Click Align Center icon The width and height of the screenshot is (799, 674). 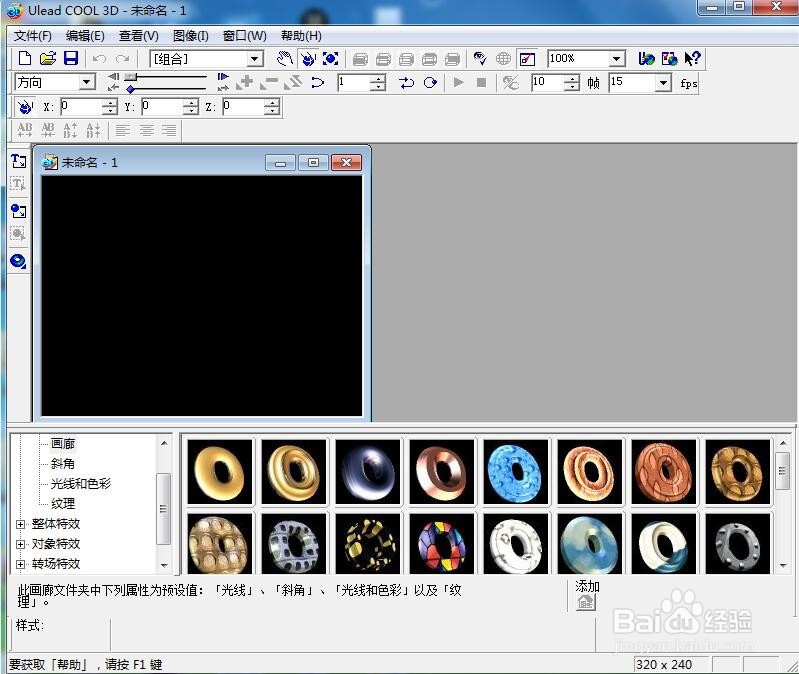click(146, 131)
